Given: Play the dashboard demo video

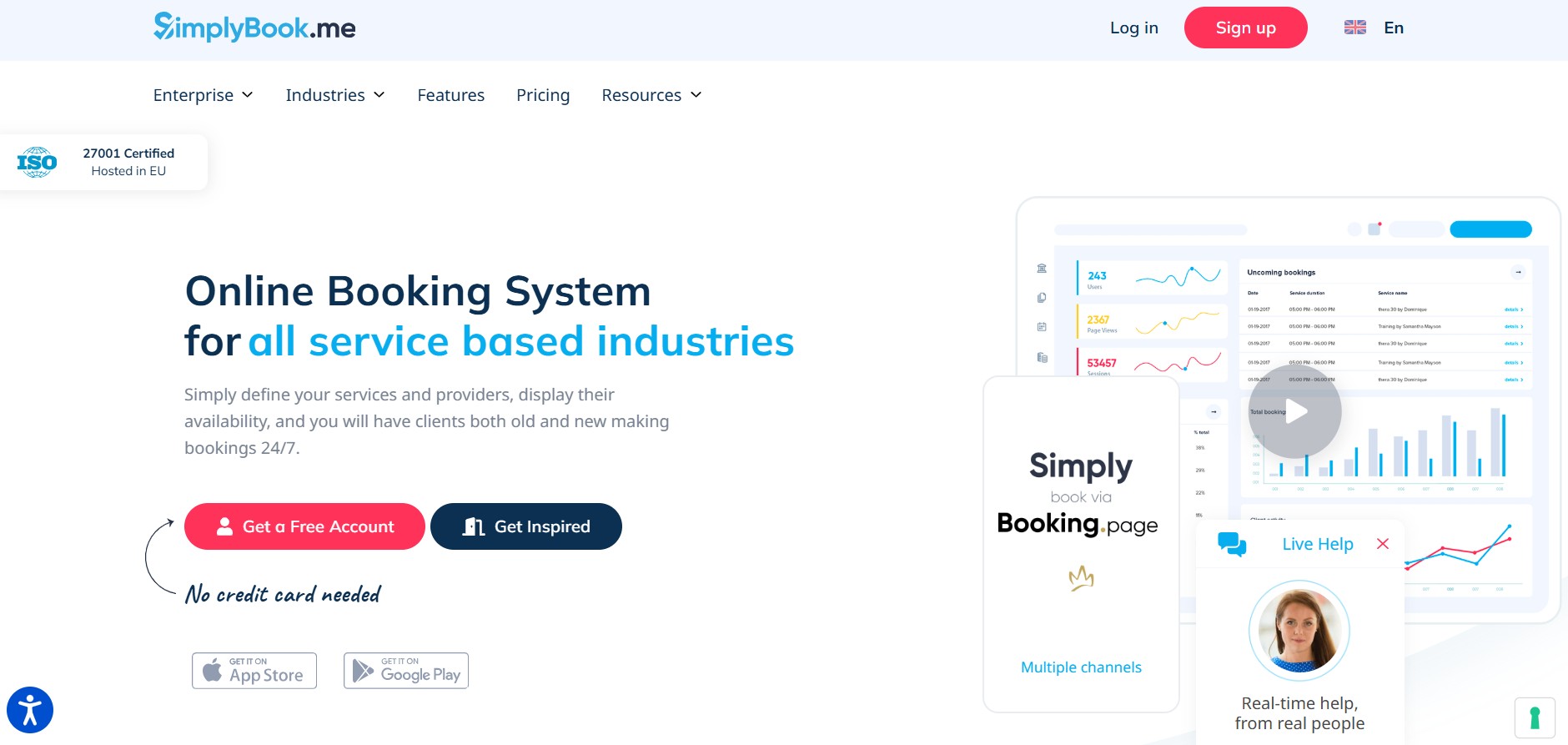Looking at the screenshot, I should point(1294,410).
